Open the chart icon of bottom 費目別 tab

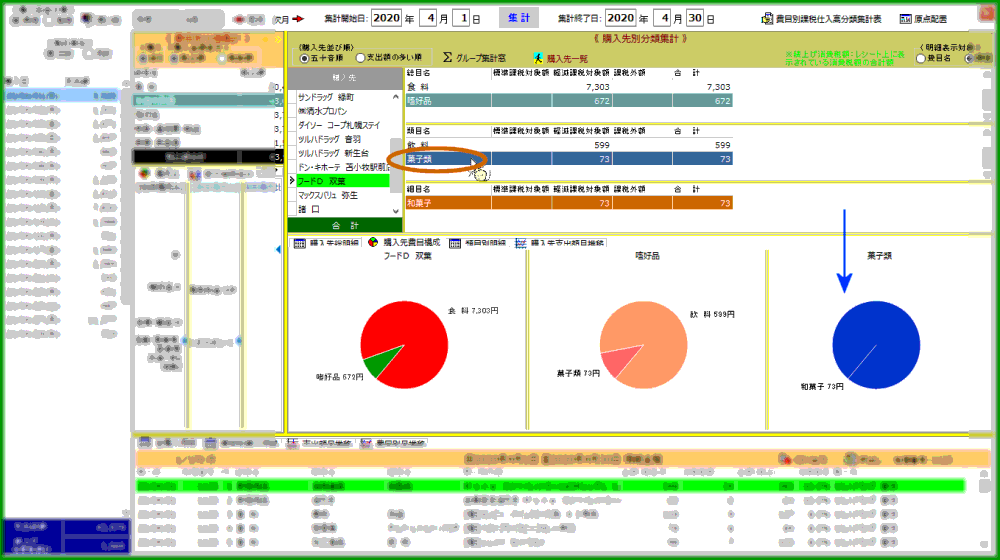pos(366,443)
